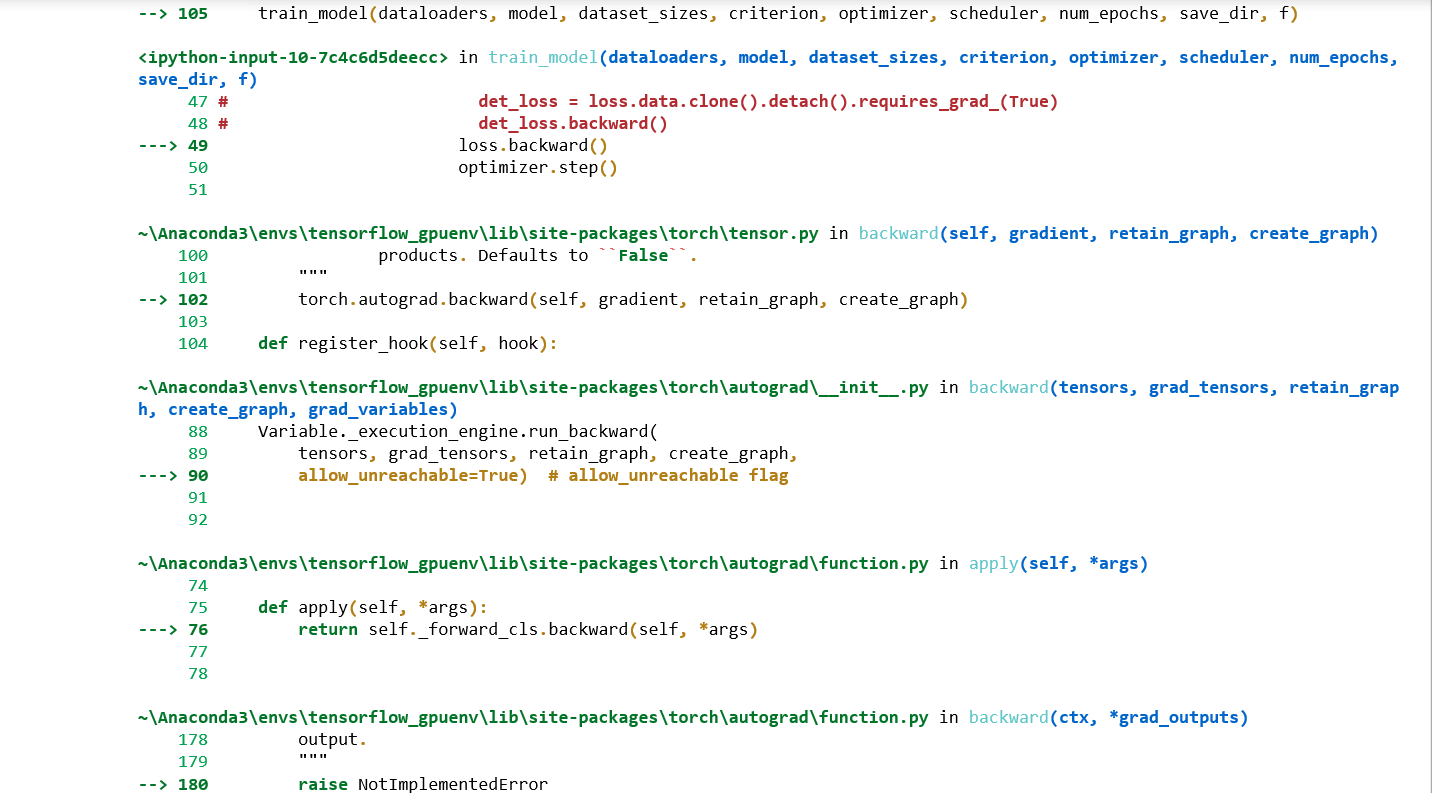Screen dimensions: 1432x793
Task: Click line number 92
Action: coord(198,519)
